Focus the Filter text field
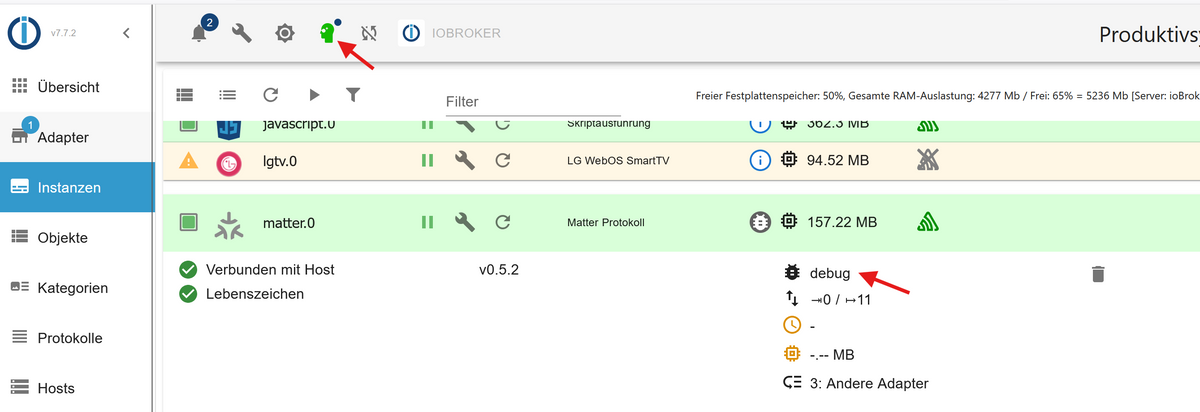This screenshot has height=412, width=1200. [532, 101]
